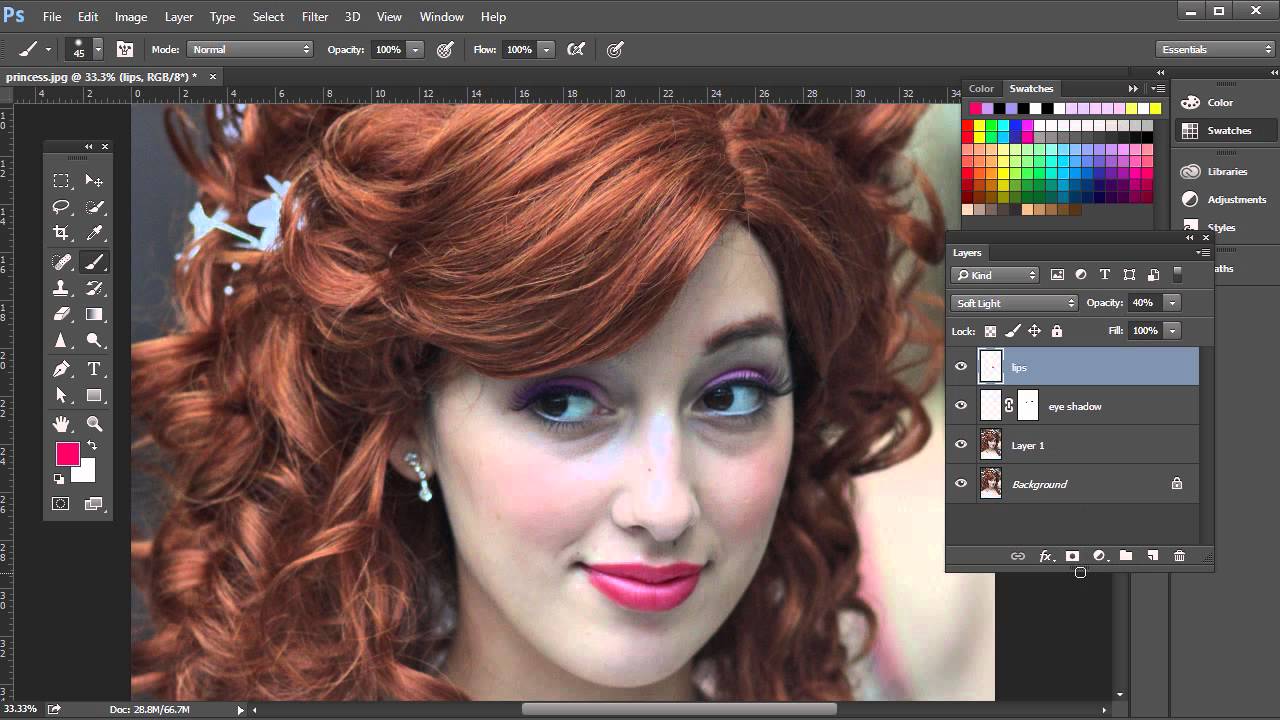Select the Clone Stamp tool
The width and height of the screenshot is (1280, 720).
(x=62, y=288)
